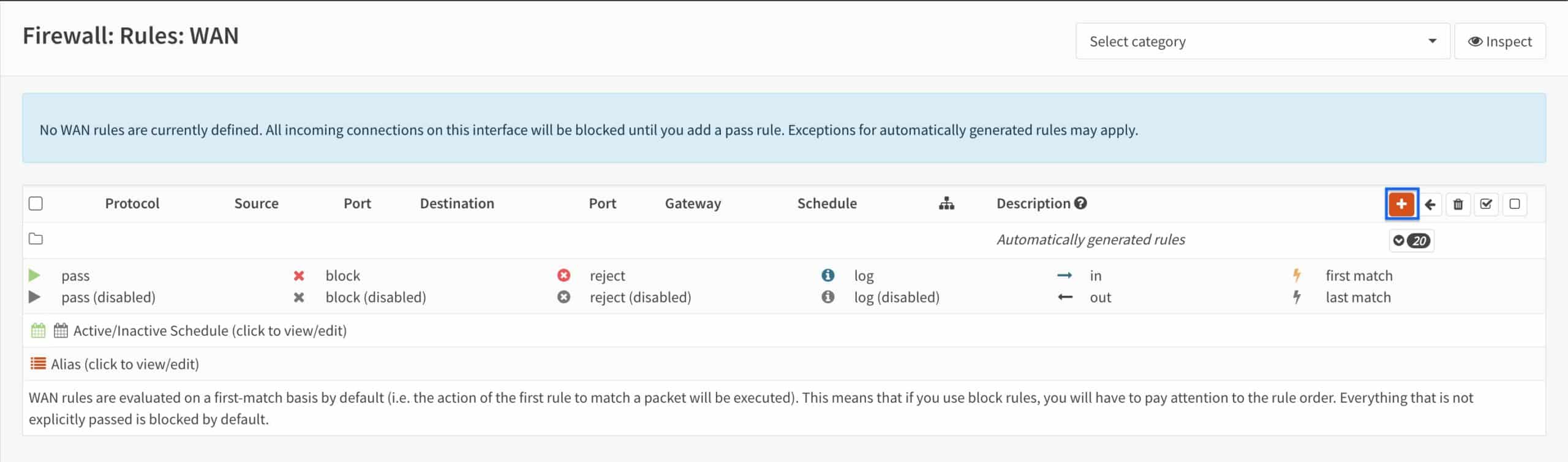Click the 20 rule count badge
Image resolution: width=1568 pixels, height=462 pixels.
1420,240
